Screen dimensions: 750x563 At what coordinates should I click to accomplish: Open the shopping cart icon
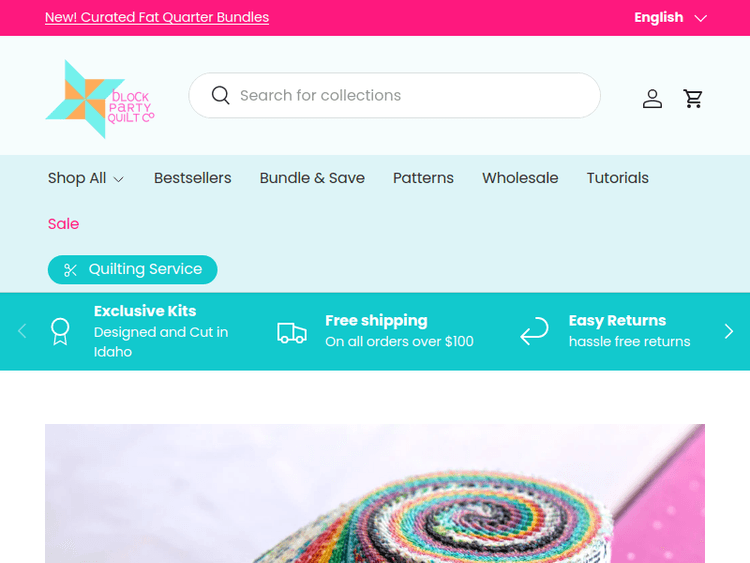pos(693,99)
